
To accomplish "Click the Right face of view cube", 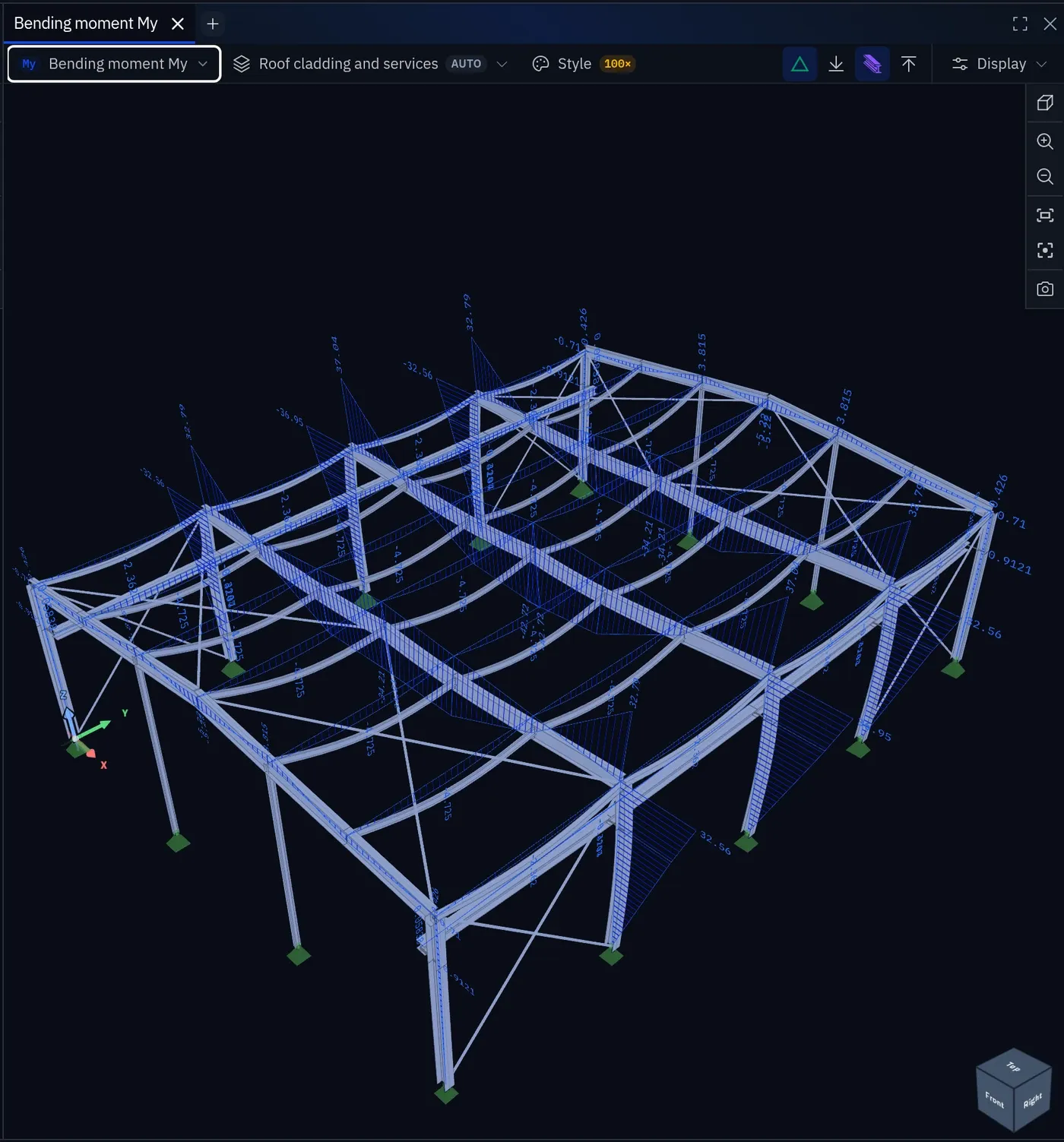I will click(1033, 1101).
